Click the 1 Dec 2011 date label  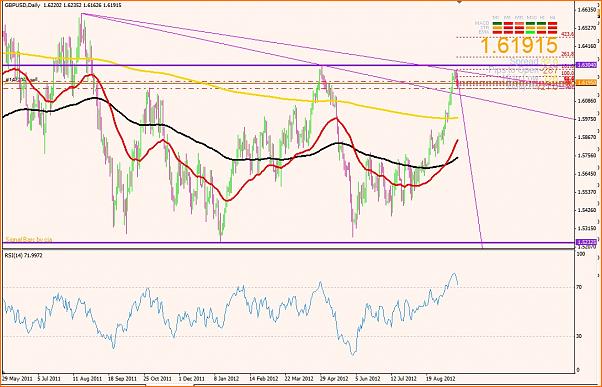192,378
